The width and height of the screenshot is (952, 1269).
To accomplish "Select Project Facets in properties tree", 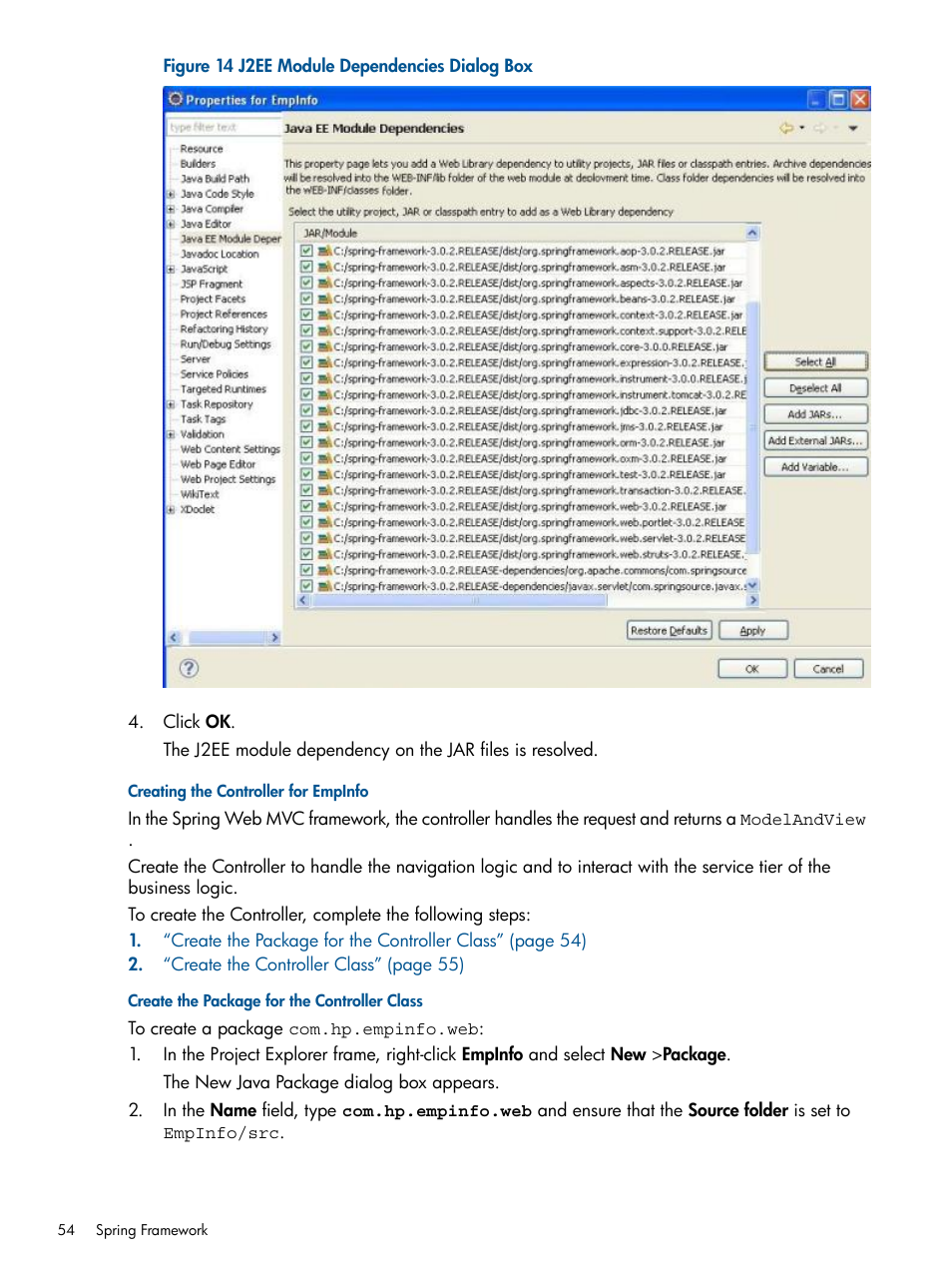I will pos(213,299).
